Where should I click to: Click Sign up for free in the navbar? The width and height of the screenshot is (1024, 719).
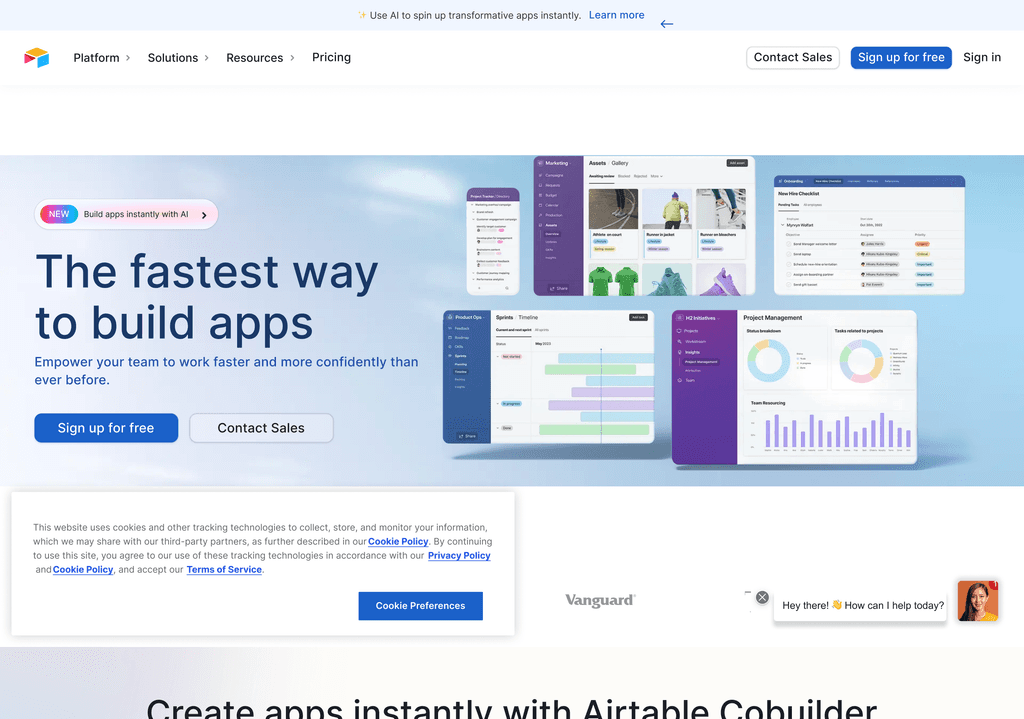[900, 57]
